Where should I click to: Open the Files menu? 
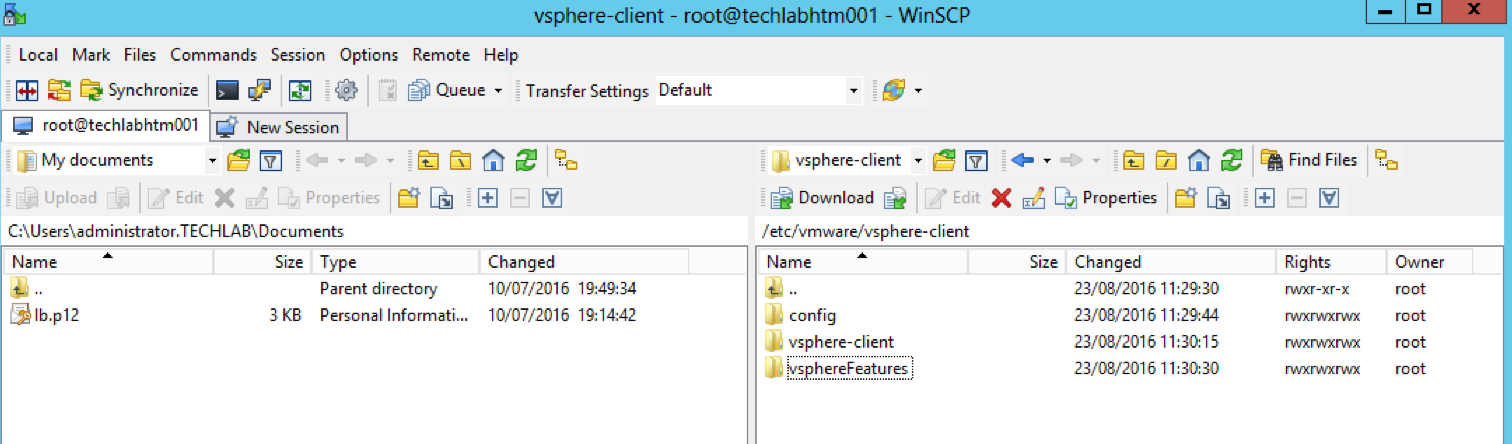140,55
